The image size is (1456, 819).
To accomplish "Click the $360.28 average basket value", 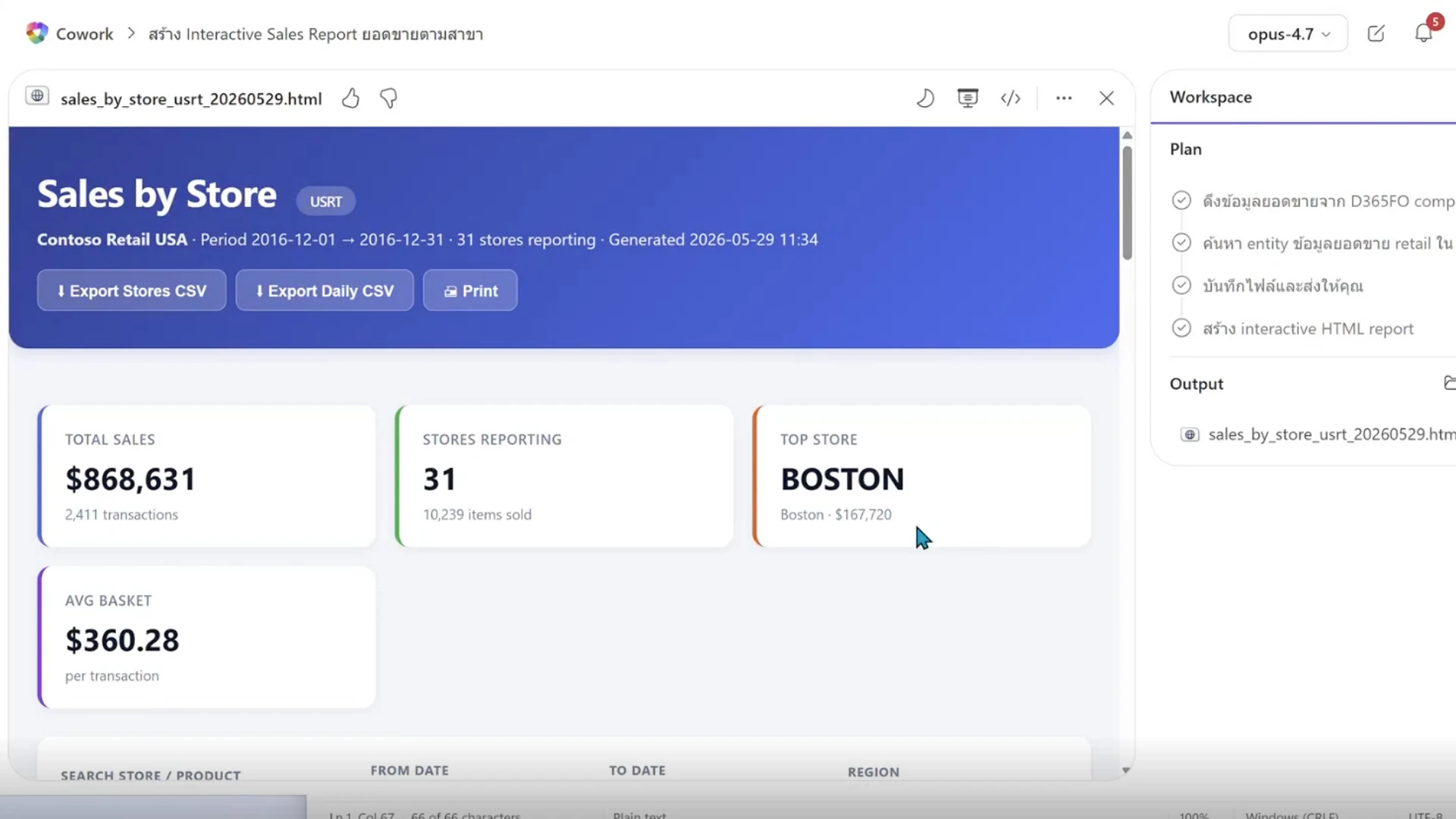I will 122,641.
